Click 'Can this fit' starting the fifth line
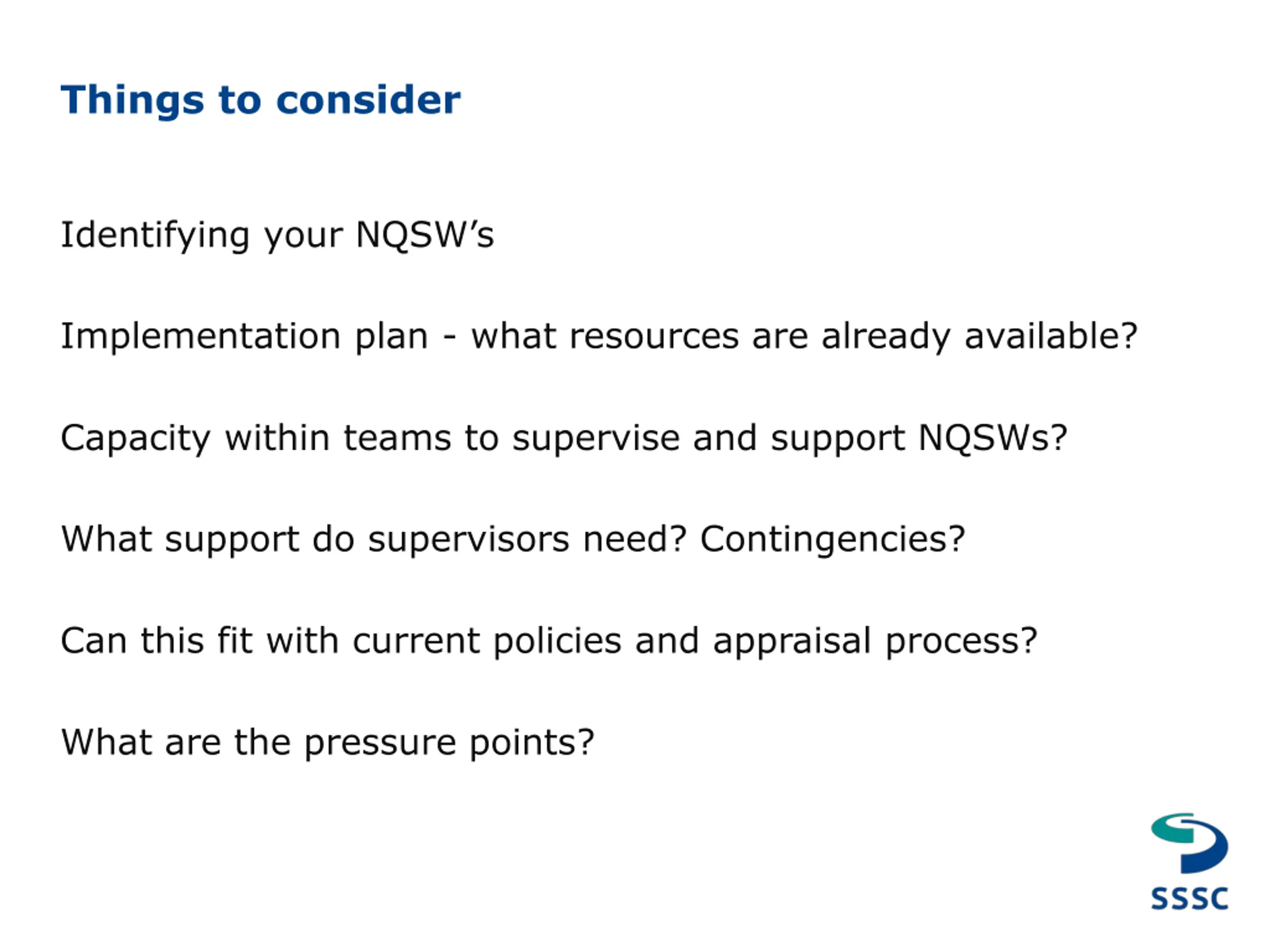The image size is (1270, 952). click(157, 641)
